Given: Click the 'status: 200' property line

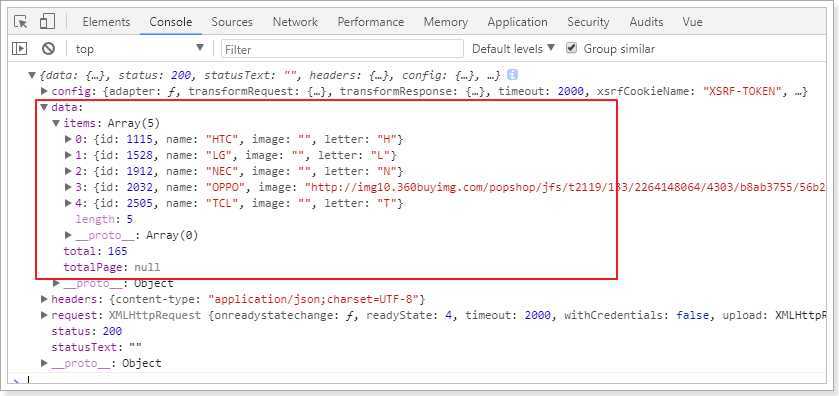Looking at the screenshot, I should pyautogui.click(x=87, y=331).
